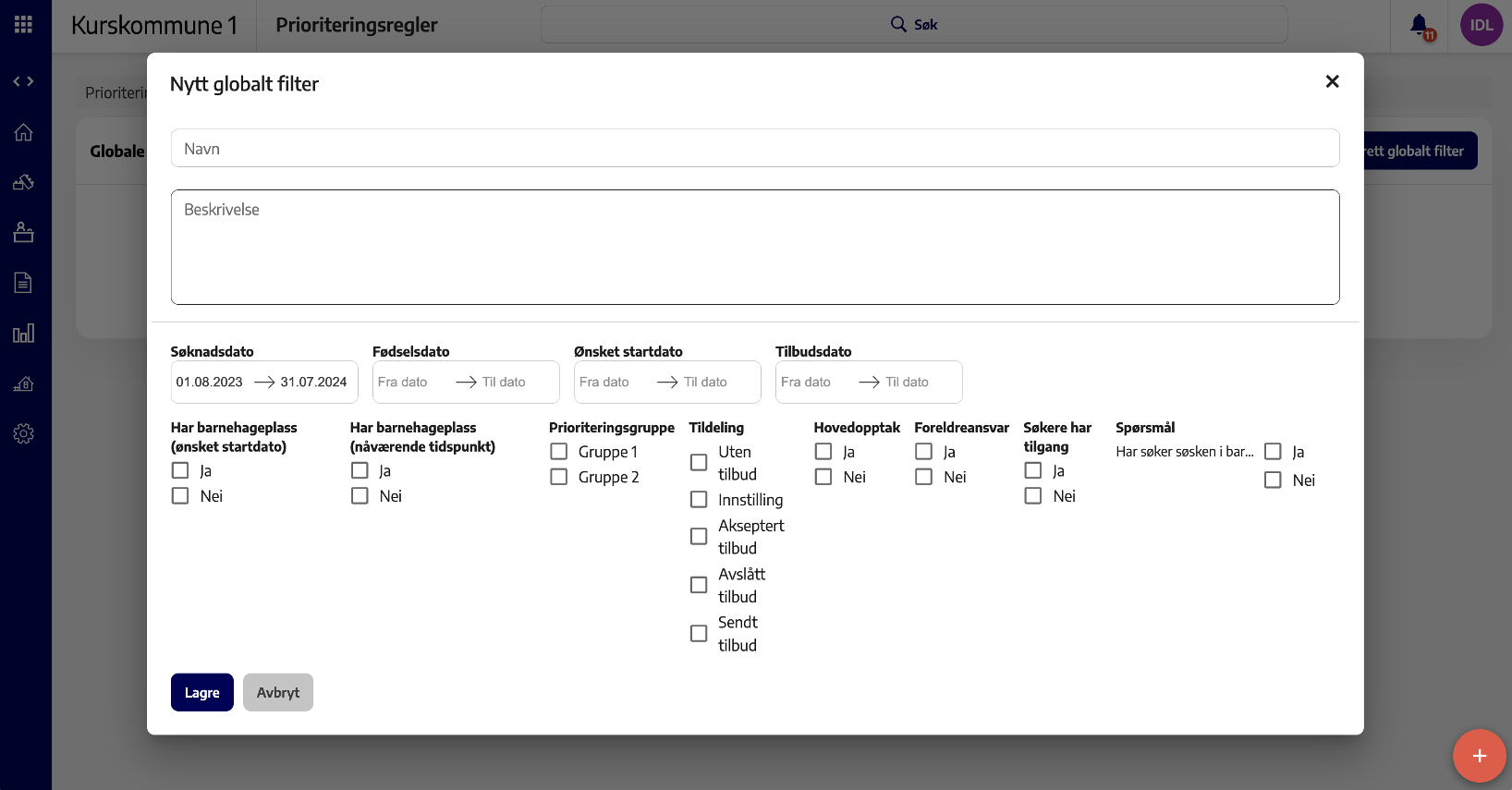Open the settings gear in sidebar
This screenshot has width=1512, height=790.
click(x=23, y=433)
